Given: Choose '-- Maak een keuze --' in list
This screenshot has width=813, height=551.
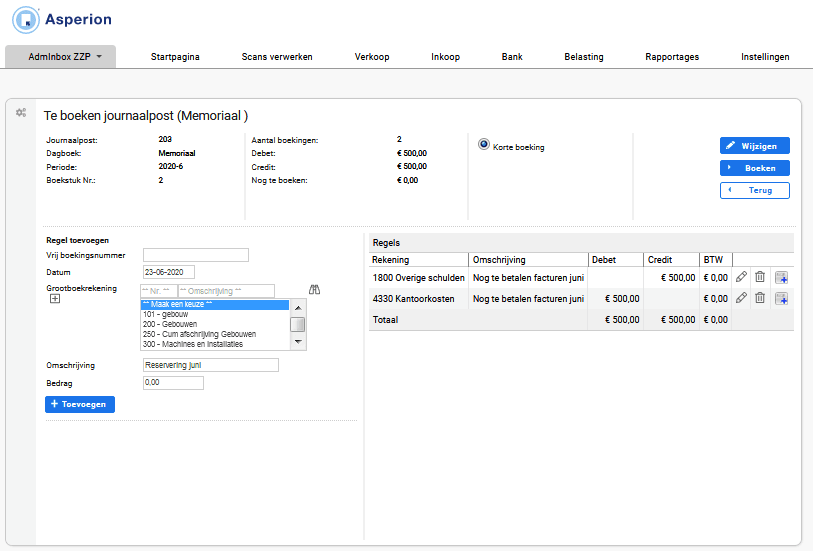Looking at the screenshot, I should pos(215,304).
